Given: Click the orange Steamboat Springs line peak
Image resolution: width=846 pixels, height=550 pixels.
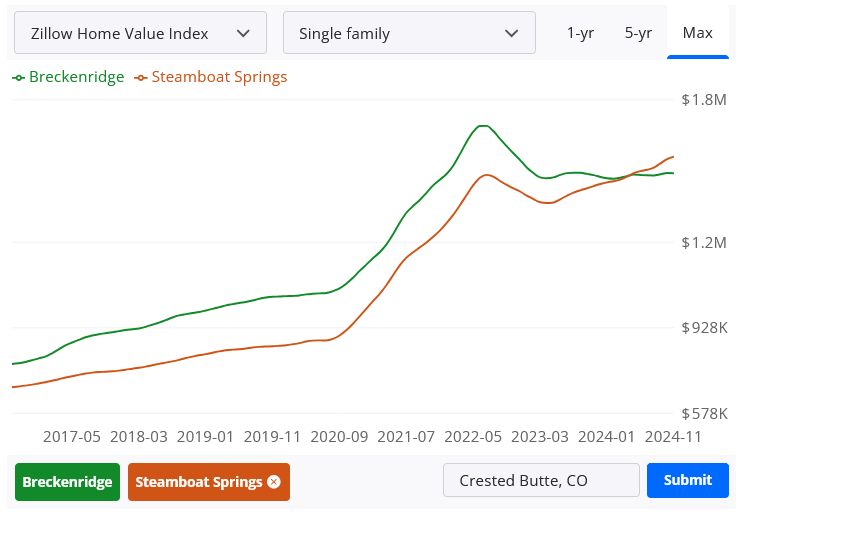Looking at the screenshot, I should tap(486, 175).
